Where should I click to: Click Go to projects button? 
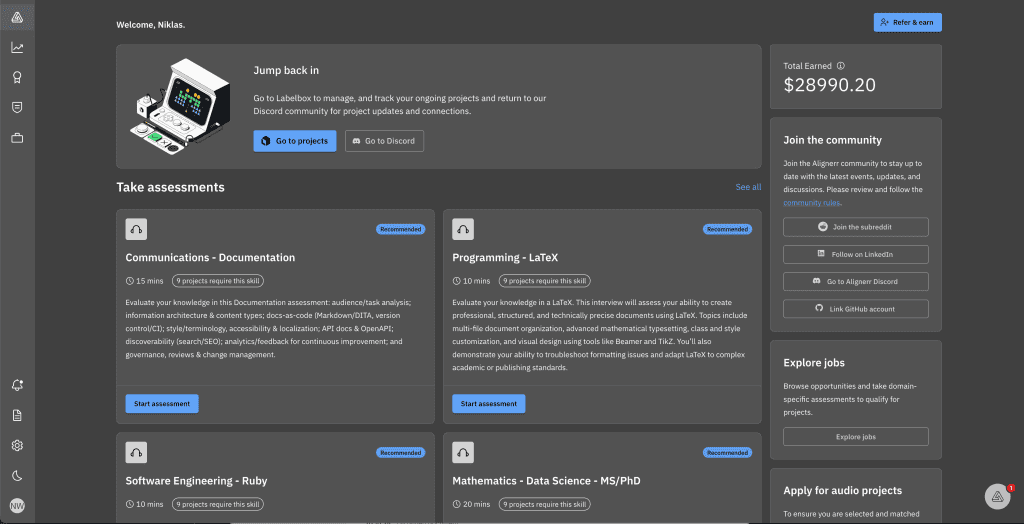pyautogui.click(x=295, y=140)
